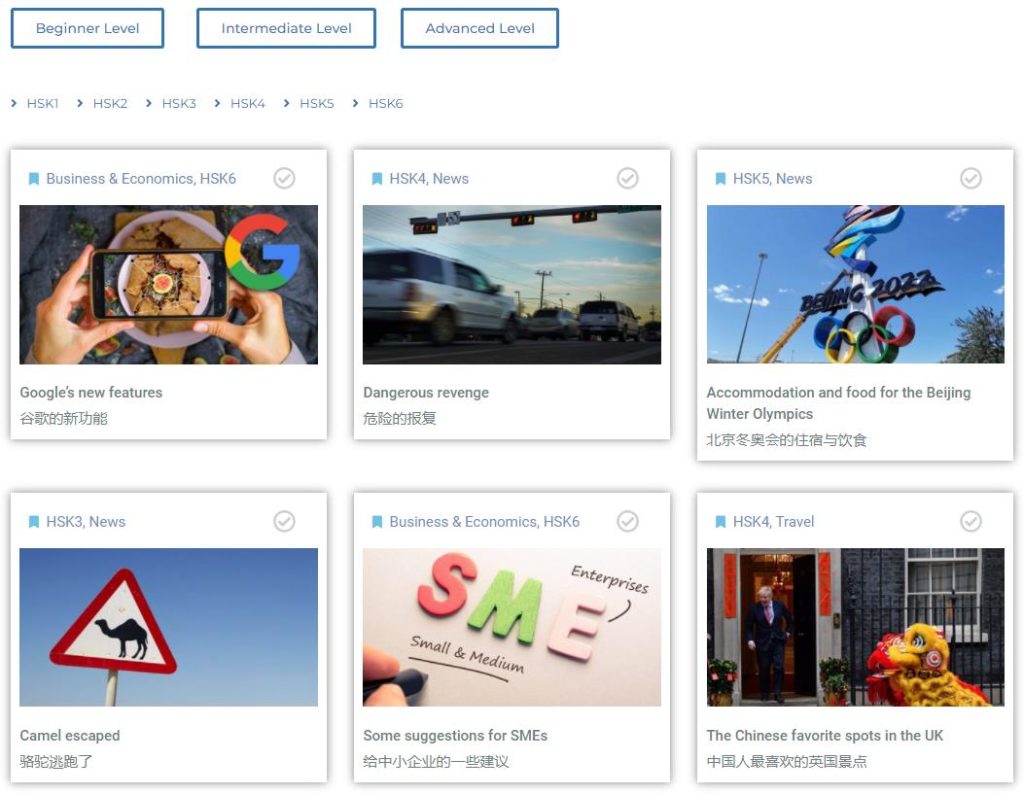Select the HSK1 level filter
The height and width of the screenshot is (795, 1024).
coord(42,103)
